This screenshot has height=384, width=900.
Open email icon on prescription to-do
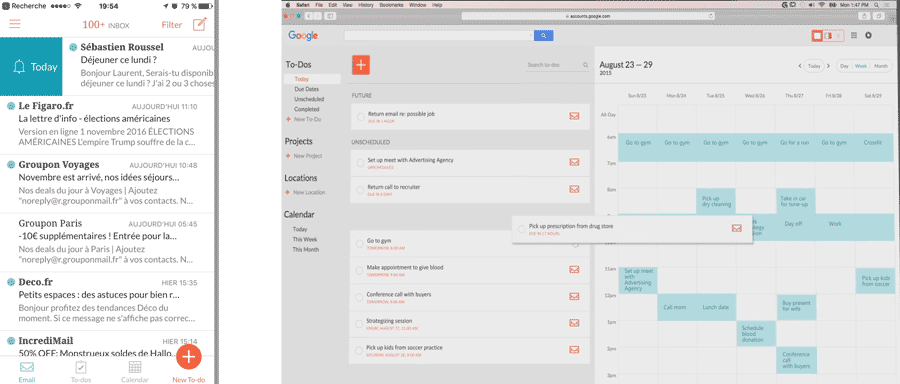pyautogui.click(x=737, y=228)
